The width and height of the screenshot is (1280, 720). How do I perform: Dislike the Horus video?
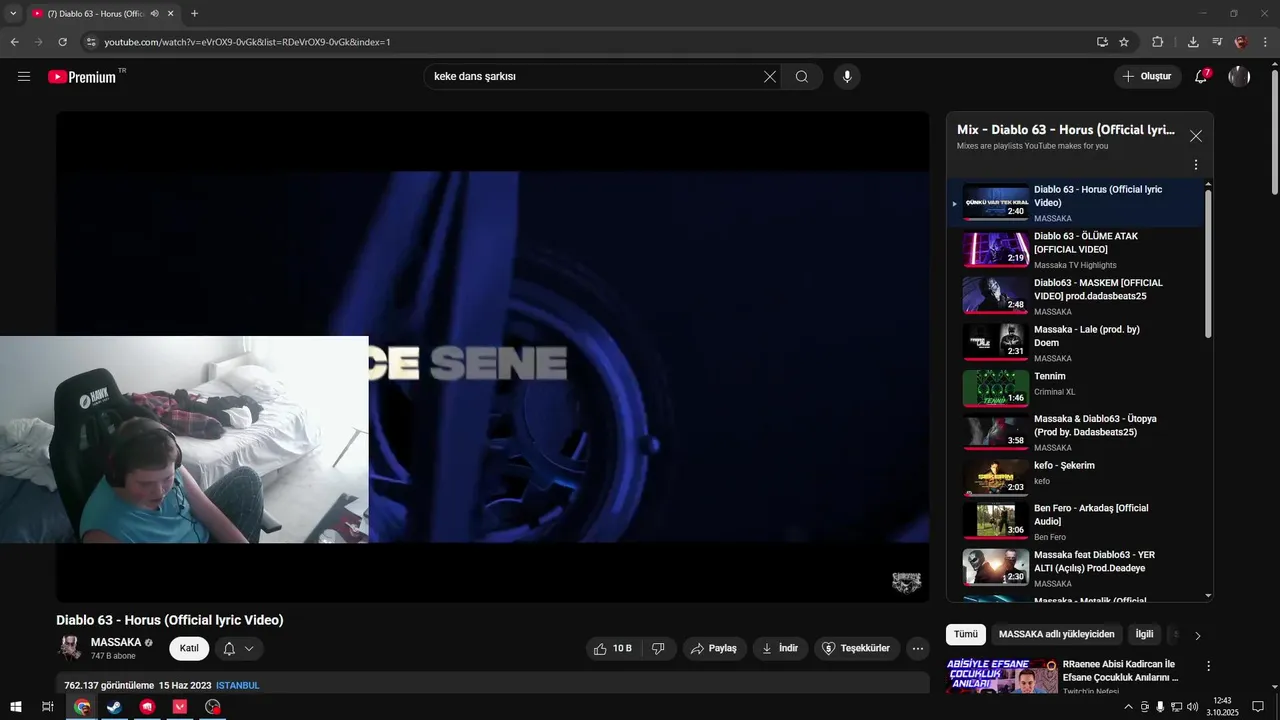coord(658,649)
